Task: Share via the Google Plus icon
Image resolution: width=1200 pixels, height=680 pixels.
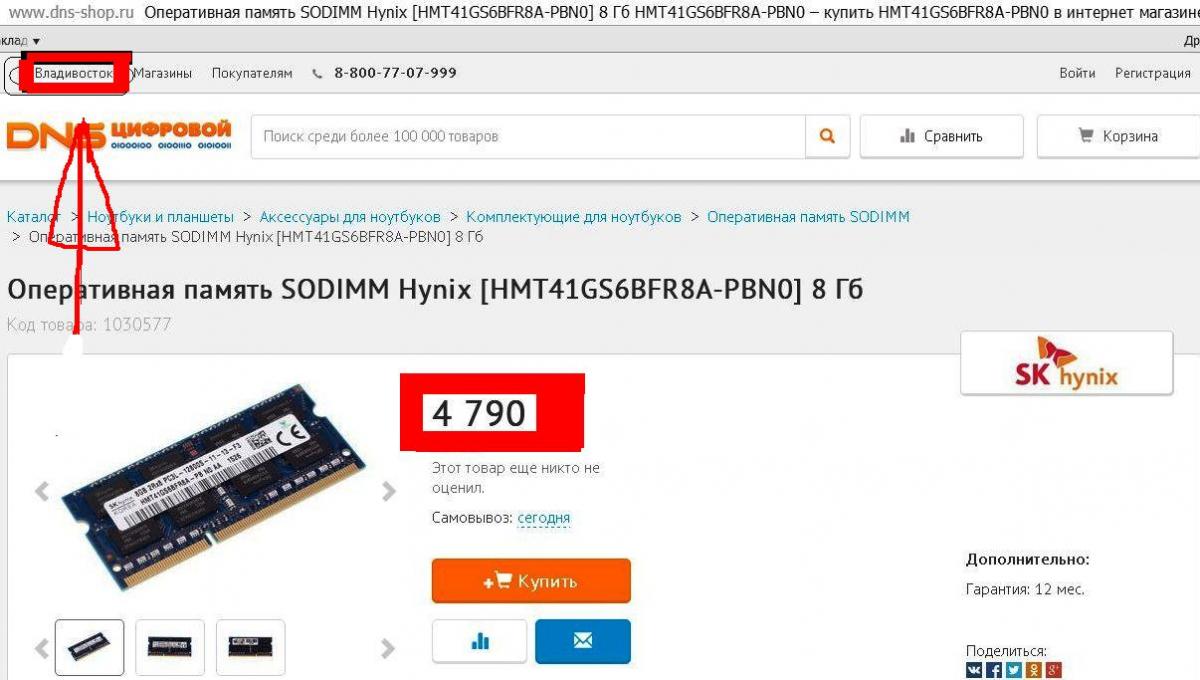Action: (x=1053, y=670)
